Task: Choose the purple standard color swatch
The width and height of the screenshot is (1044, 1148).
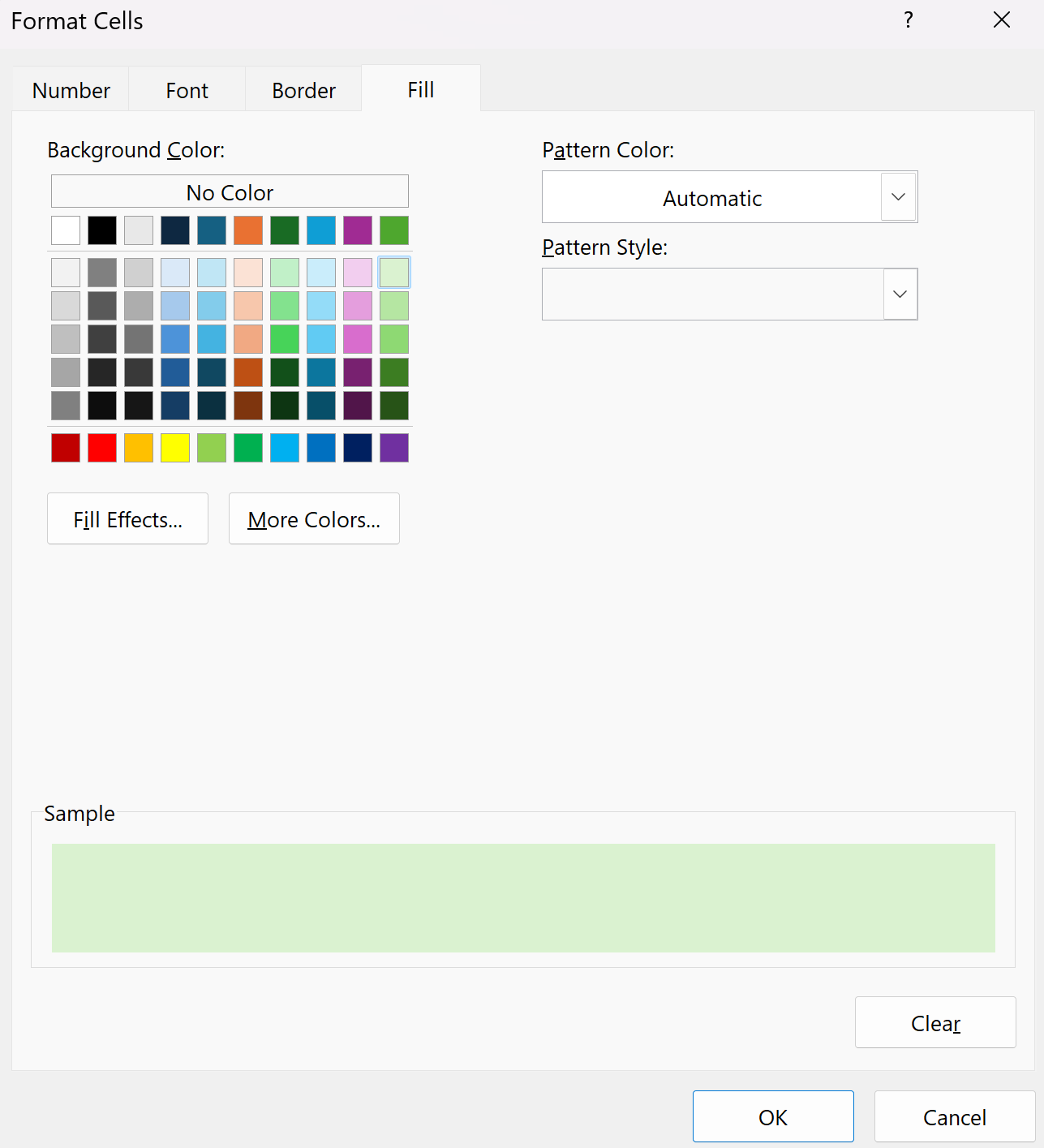Action: pyautogui.click(x=394, y=448)
